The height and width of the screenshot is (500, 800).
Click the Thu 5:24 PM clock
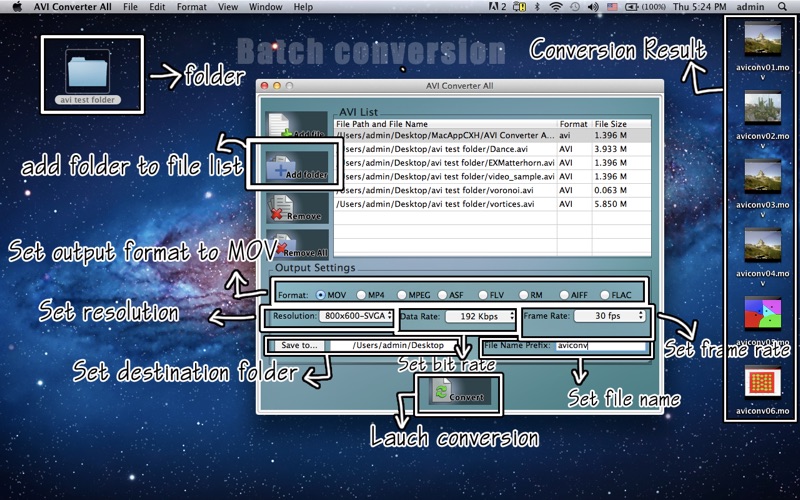tap(699, 7)
